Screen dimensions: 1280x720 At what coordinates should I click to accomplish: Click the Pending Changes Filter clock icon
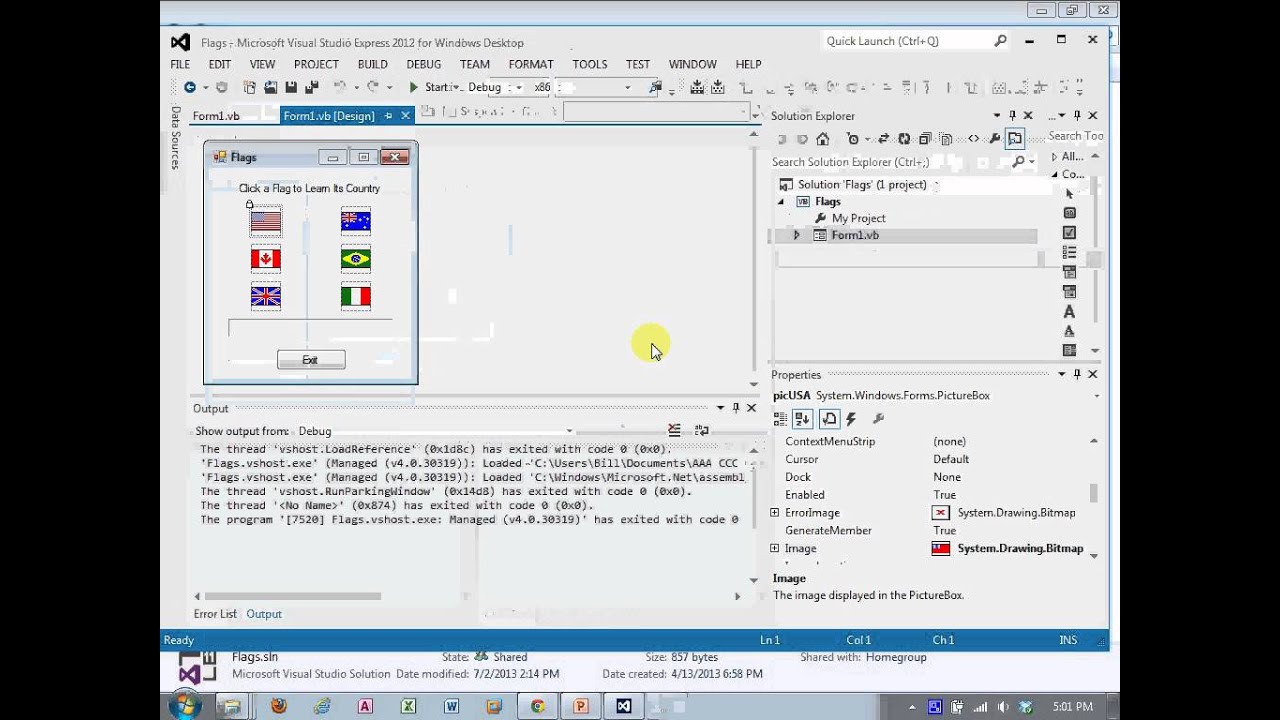point(852,139)
